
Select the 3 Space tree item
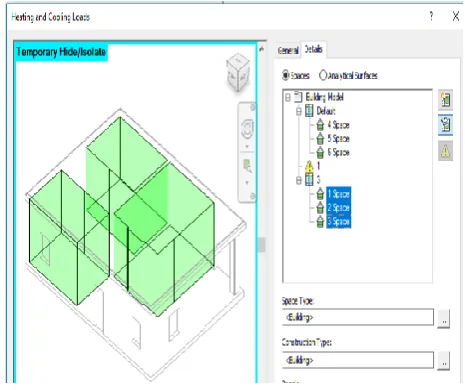coord(338,221)
